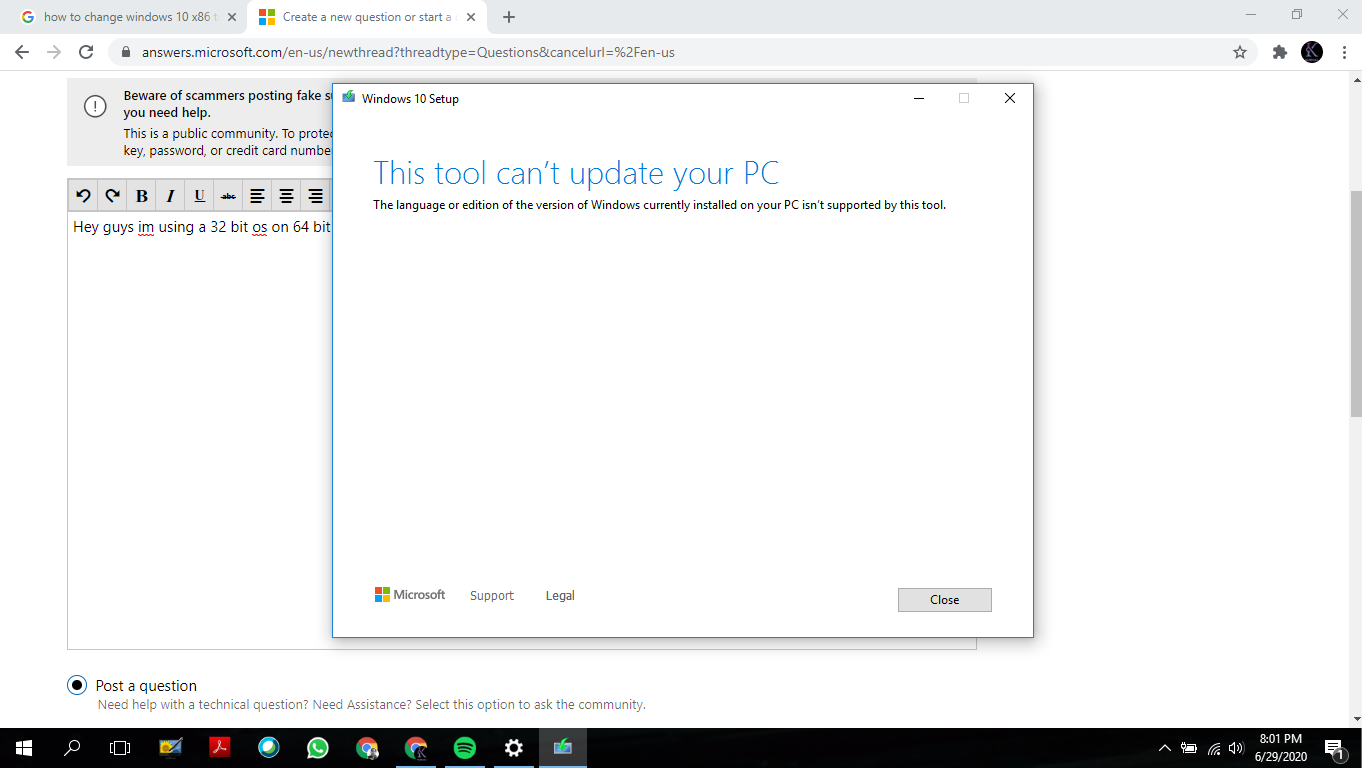Click the warning info icon in scam notice
Image resolution: width=1362 pixels, height=768 pixels.
pyautogui.click(x=94, y=106)
